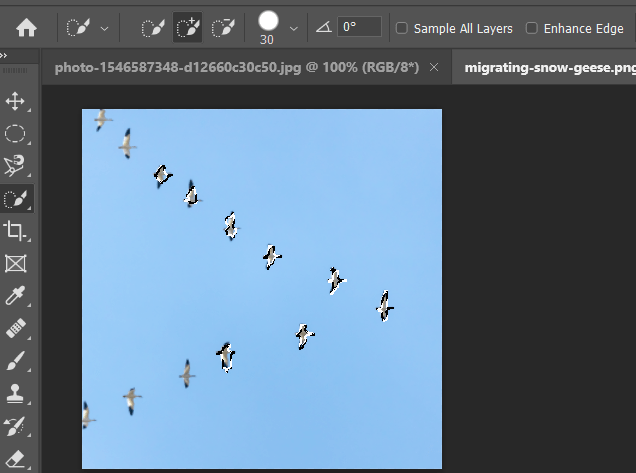Close the photo-1546587348 document tab

pos(434,67)
